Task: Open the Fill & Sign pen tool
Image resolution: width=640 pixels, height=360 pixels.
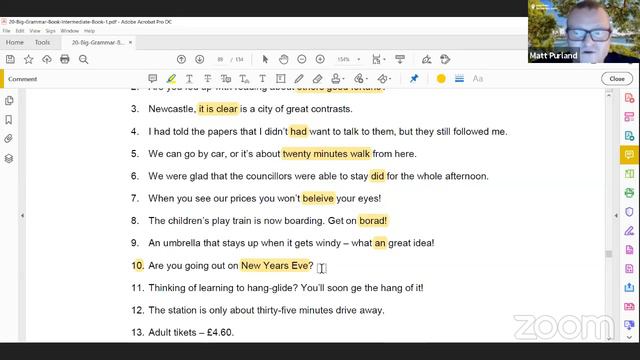Action: pos(629,231)
